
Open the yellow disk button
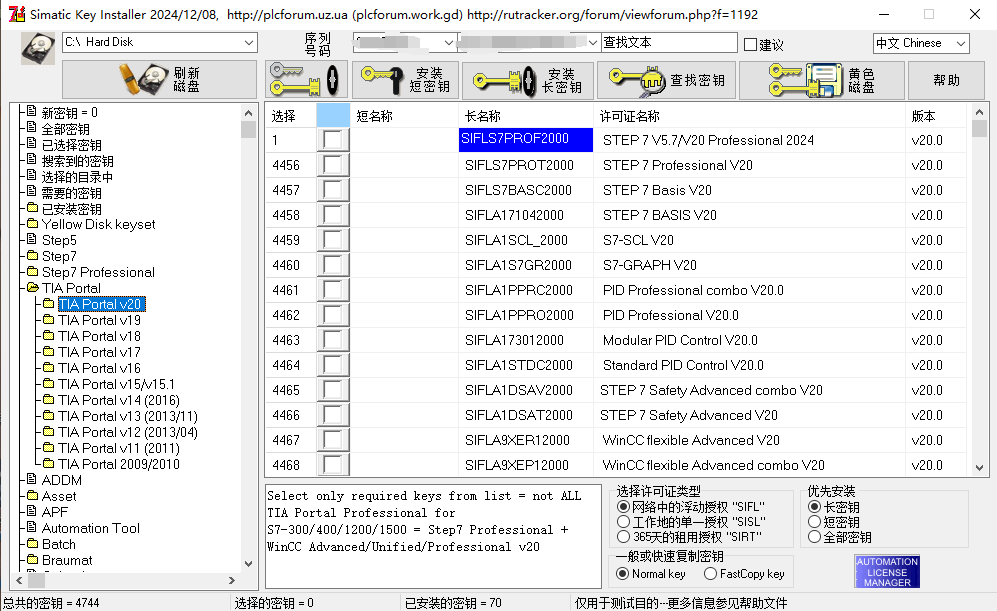821,80
